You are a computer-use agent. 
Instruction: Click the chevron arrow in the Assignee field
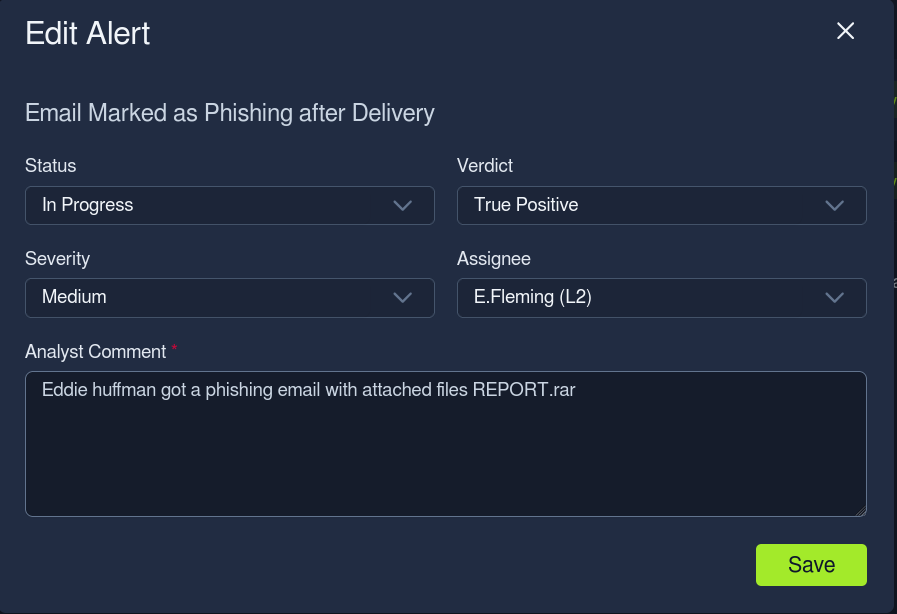835,298
